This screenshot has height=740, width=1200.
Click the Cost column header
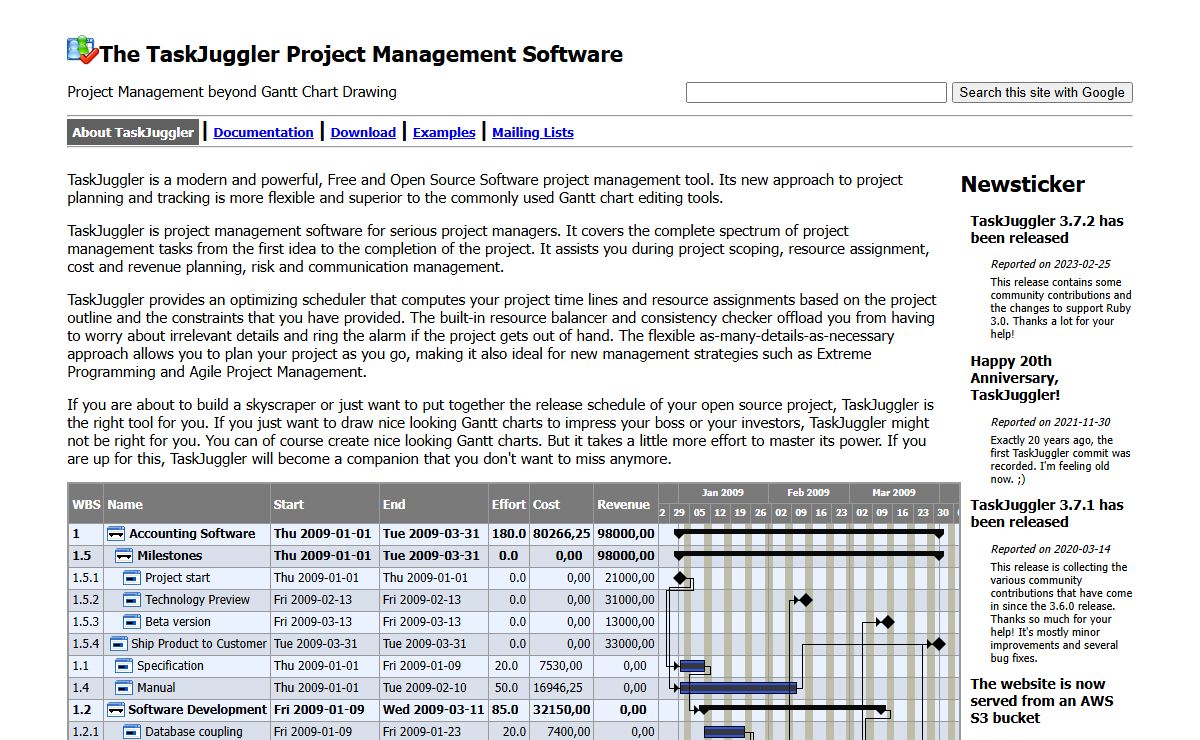562,504
